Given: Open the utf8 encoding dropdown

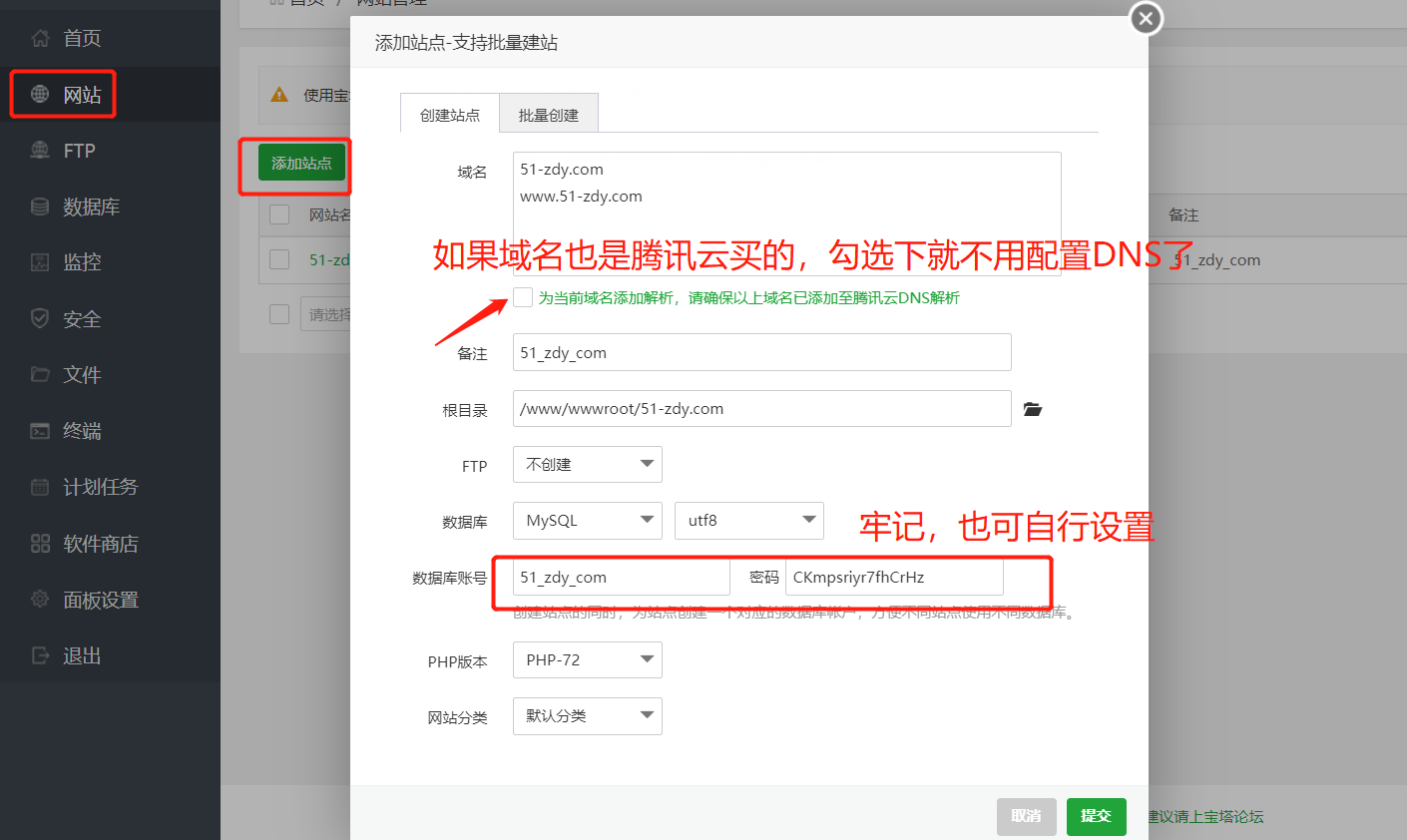Looking at the screenshot, I should (748, 520).
